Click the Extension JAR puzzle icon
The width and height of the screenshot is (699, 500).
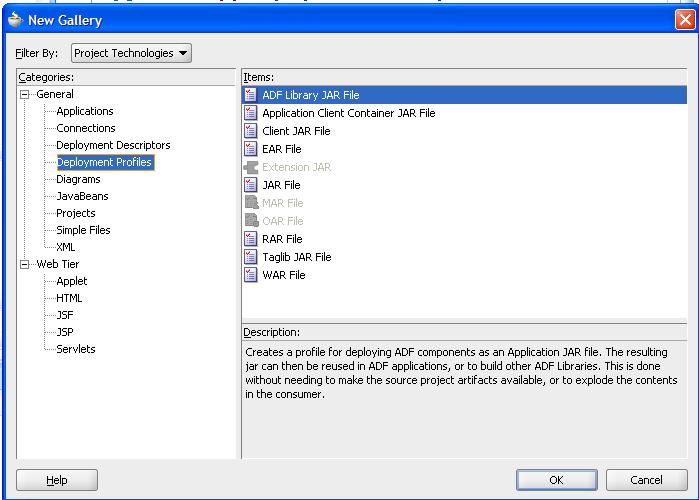251,167
